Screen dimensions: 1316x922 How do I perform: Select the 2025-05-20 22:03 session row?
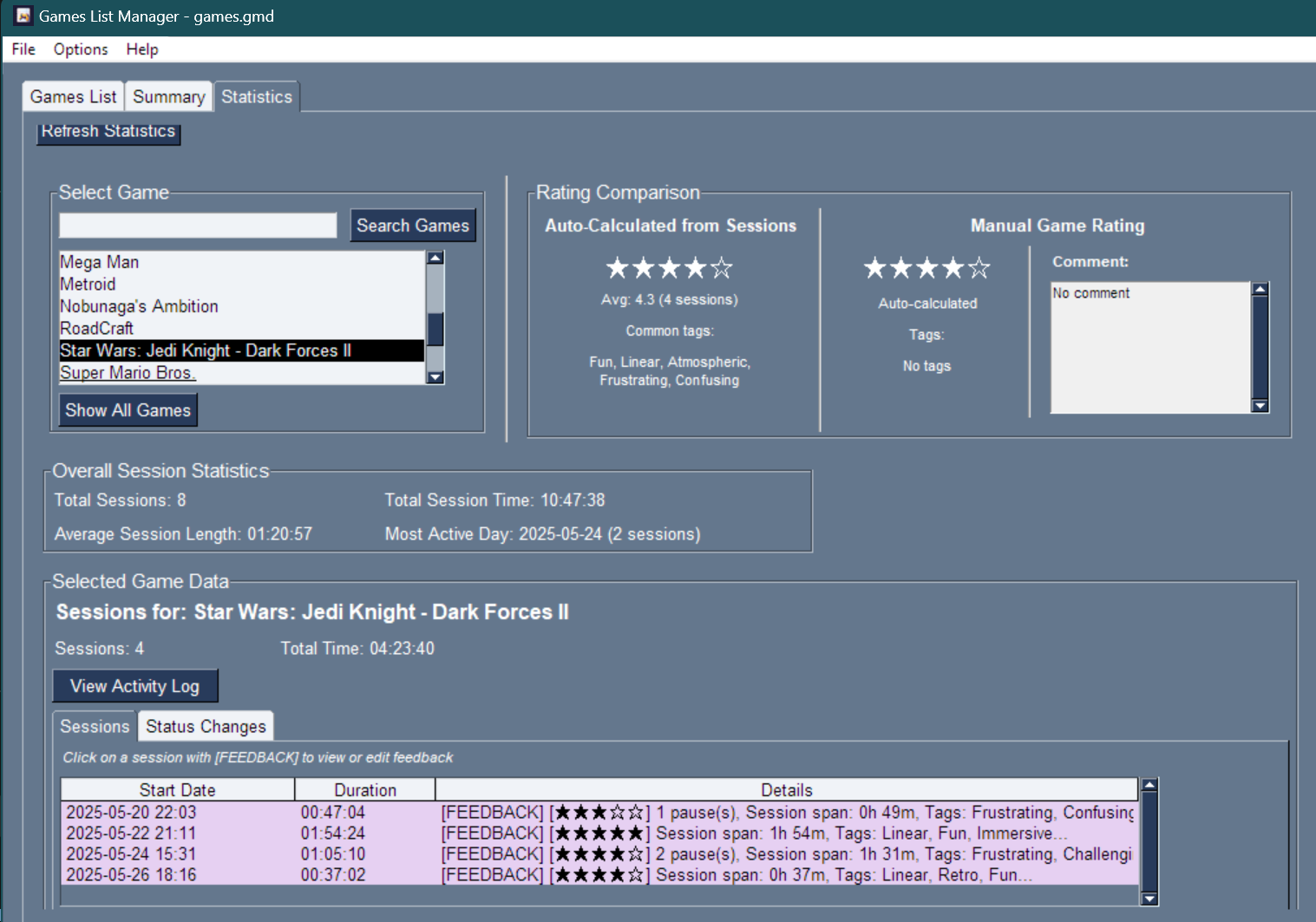point(599,813)
